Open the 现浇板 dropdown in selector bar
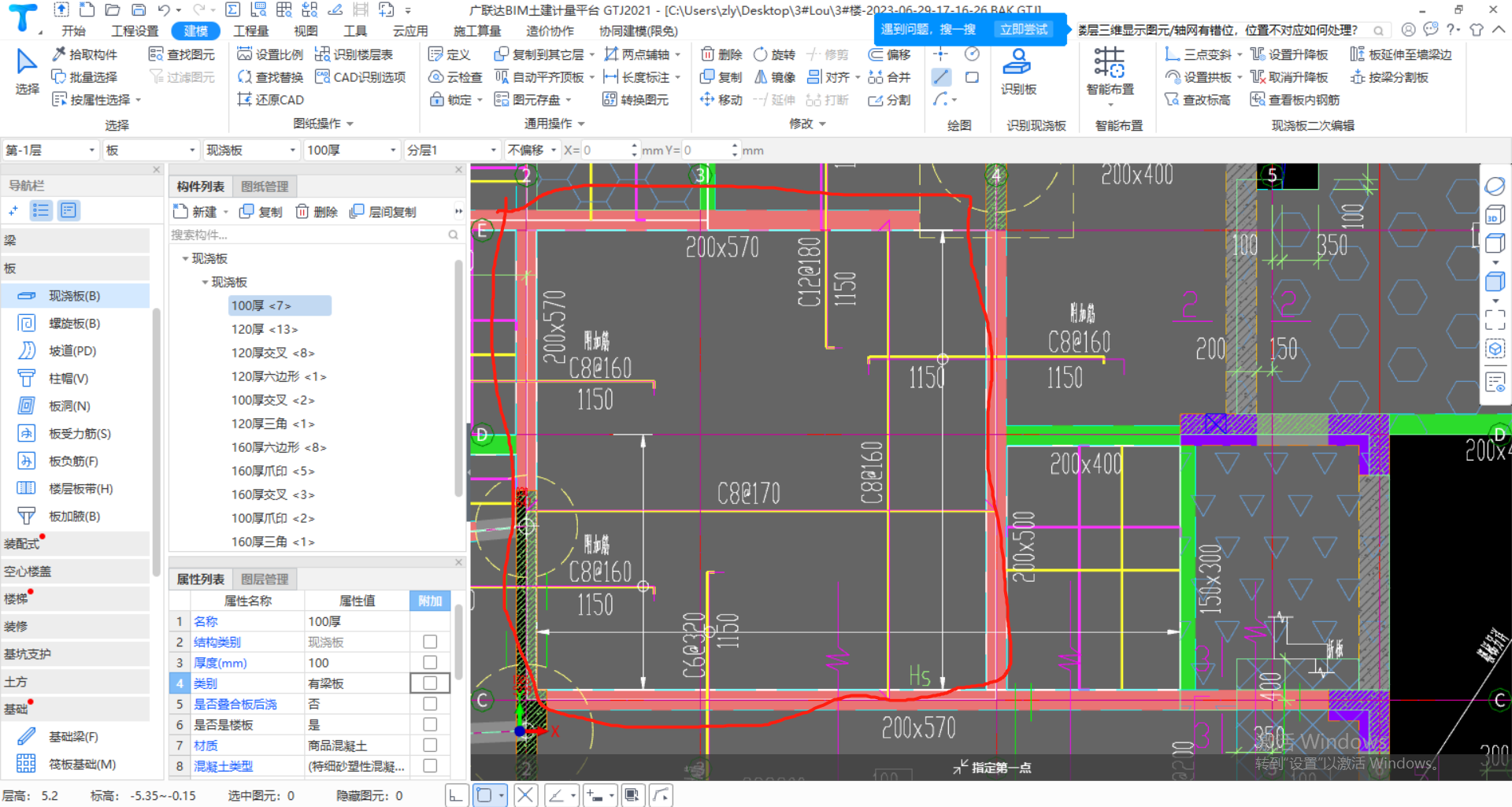Viewport: 1512px width, 807px height. 251,150
